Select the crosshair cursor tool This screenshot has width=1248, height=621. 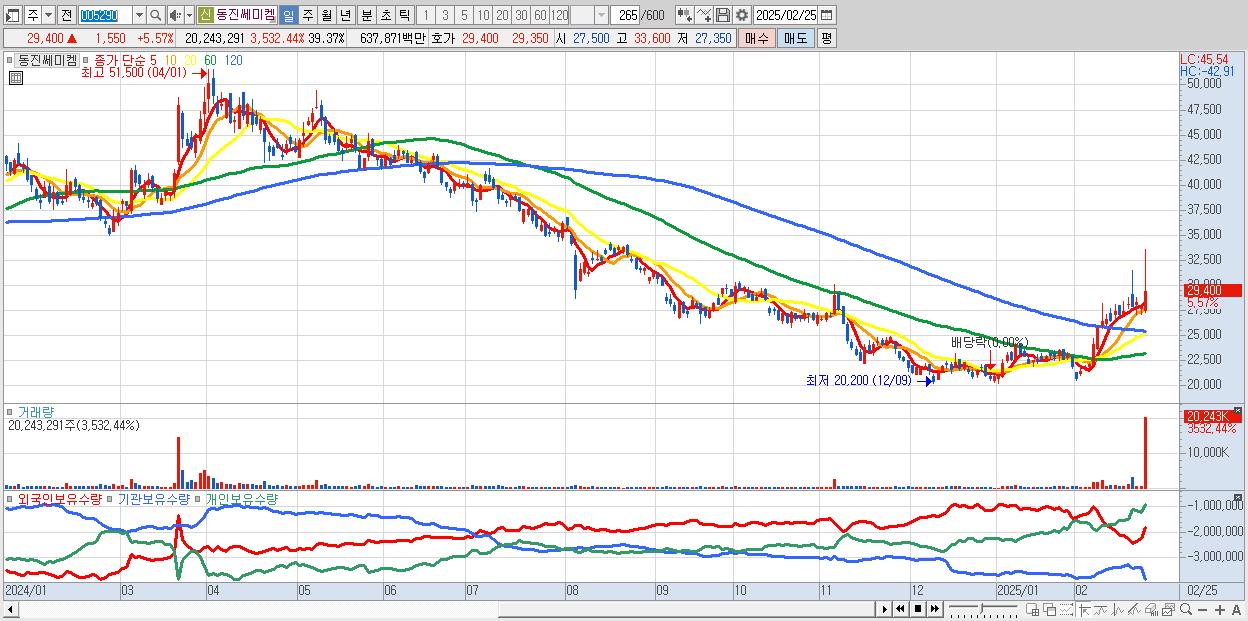point(1084,609)
